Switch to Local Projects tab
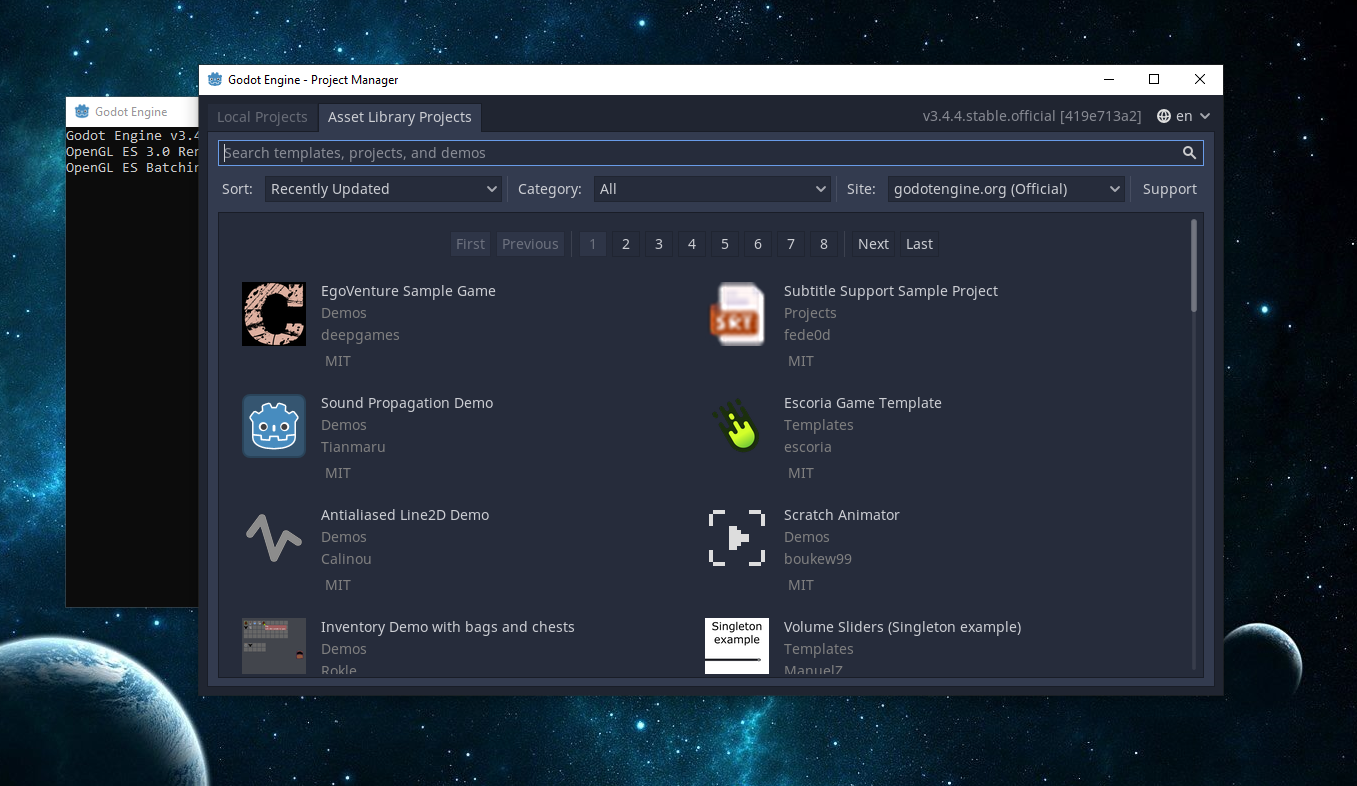 pos(262,117)
